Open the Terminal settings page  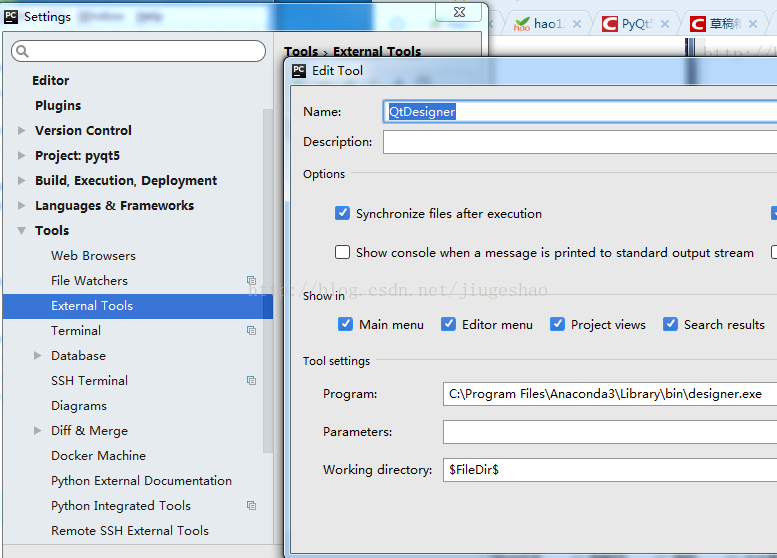76,331
